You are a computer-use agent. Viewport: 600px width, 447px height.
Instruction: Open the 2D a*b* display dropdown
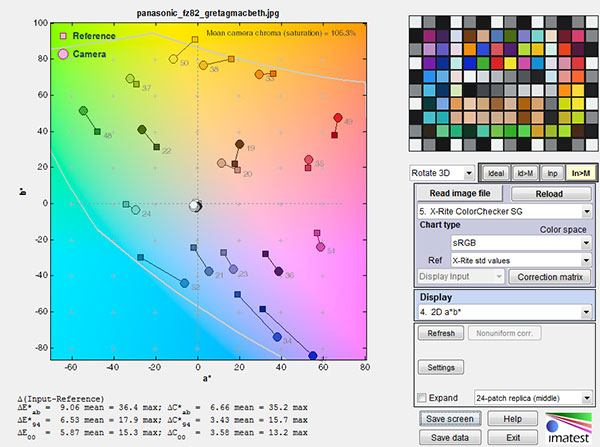[x=504, y=312]
